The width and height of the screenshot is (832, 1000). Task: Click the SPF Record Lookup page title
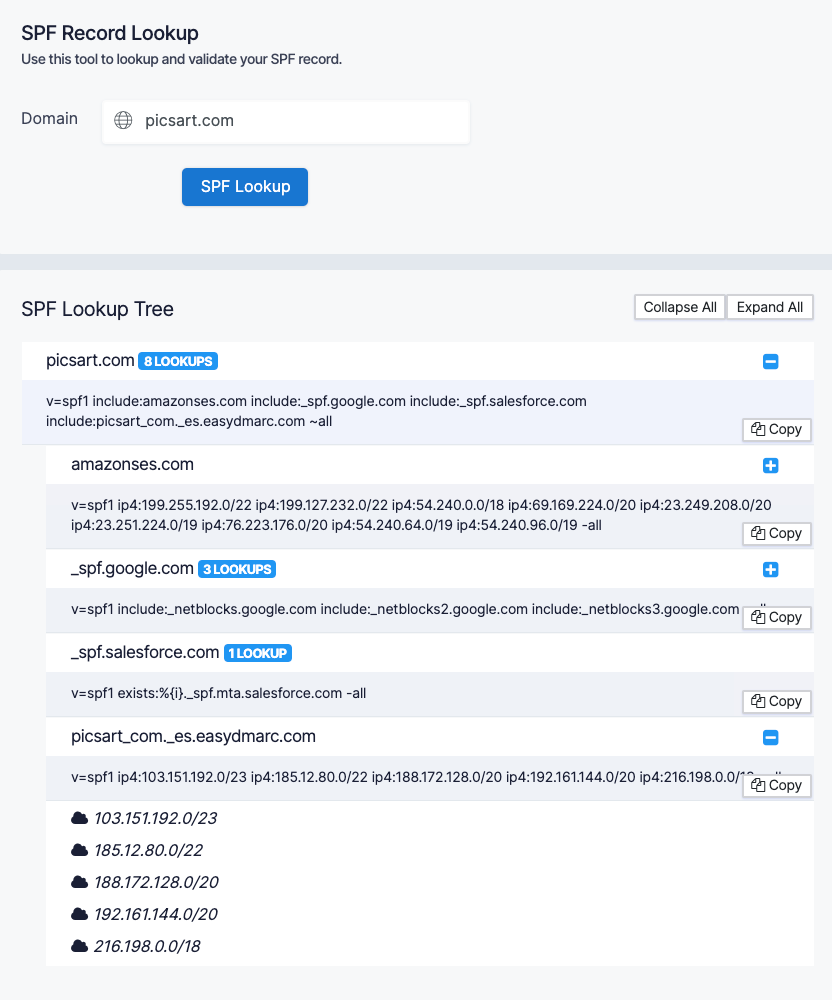pos(110,33)
